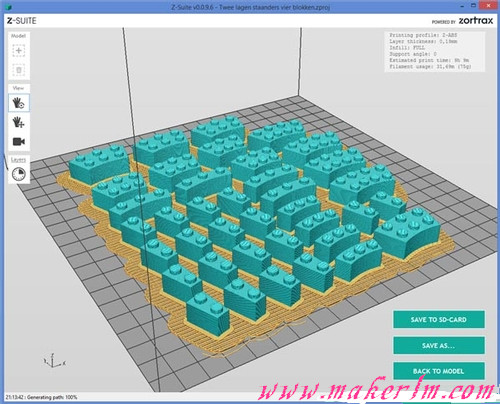Maximize the Z-Suite window
The height and width of the screenshot is (404, 500).
(x=473, y=6)
